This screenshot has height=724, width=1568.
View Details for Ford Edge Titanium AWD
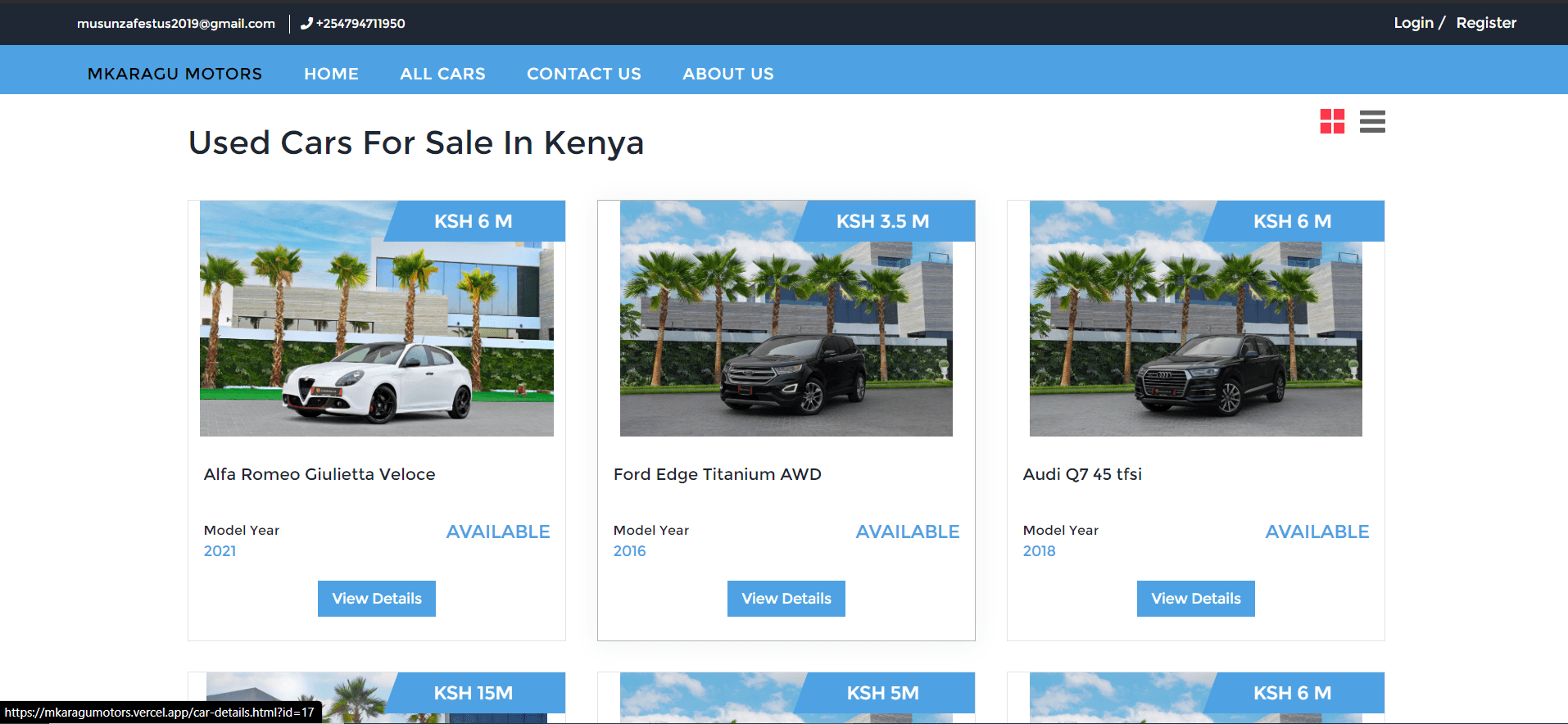[786, 599]
